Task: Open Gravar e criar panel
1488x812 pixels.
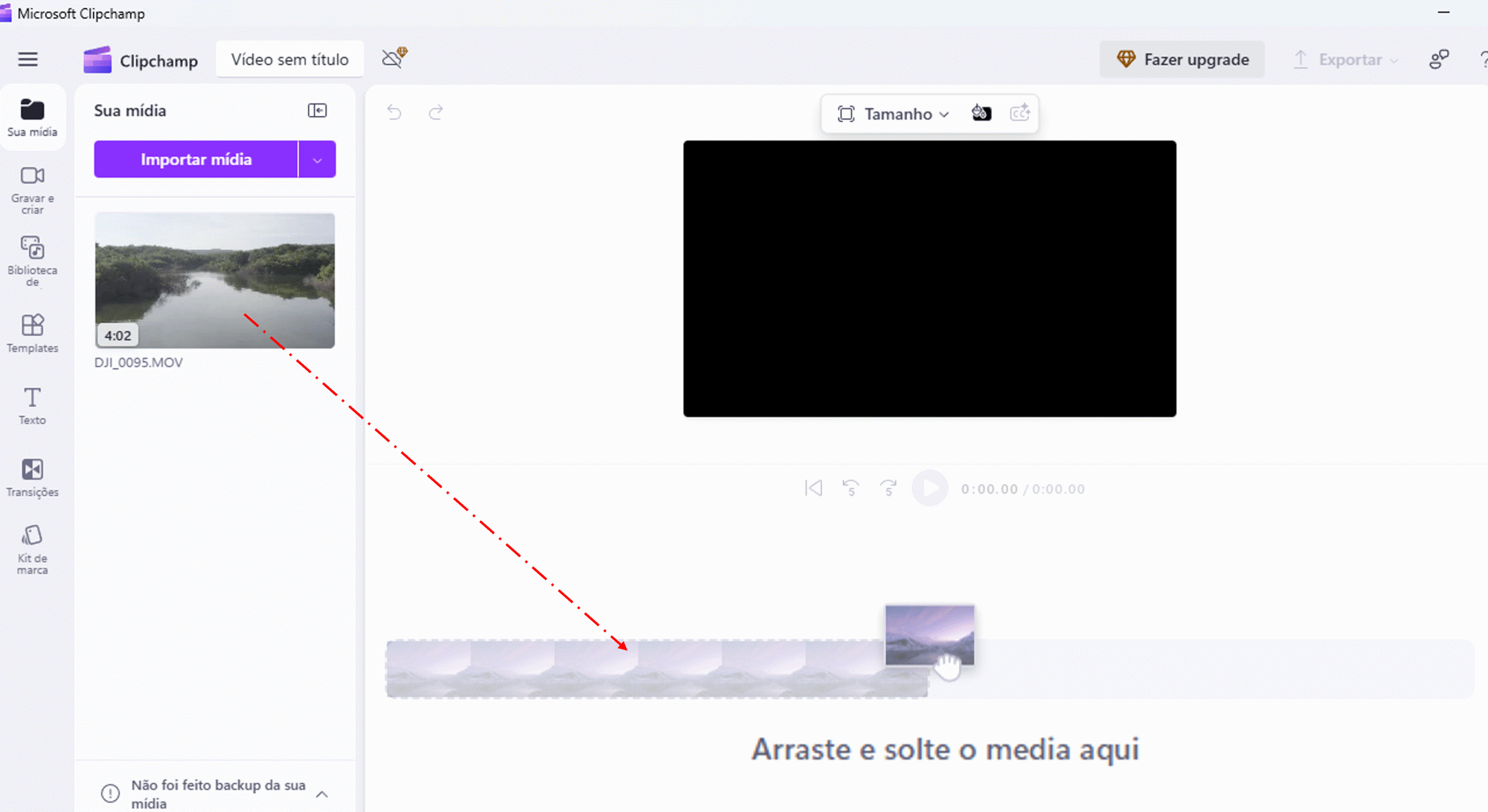Action: coord(32,189)
